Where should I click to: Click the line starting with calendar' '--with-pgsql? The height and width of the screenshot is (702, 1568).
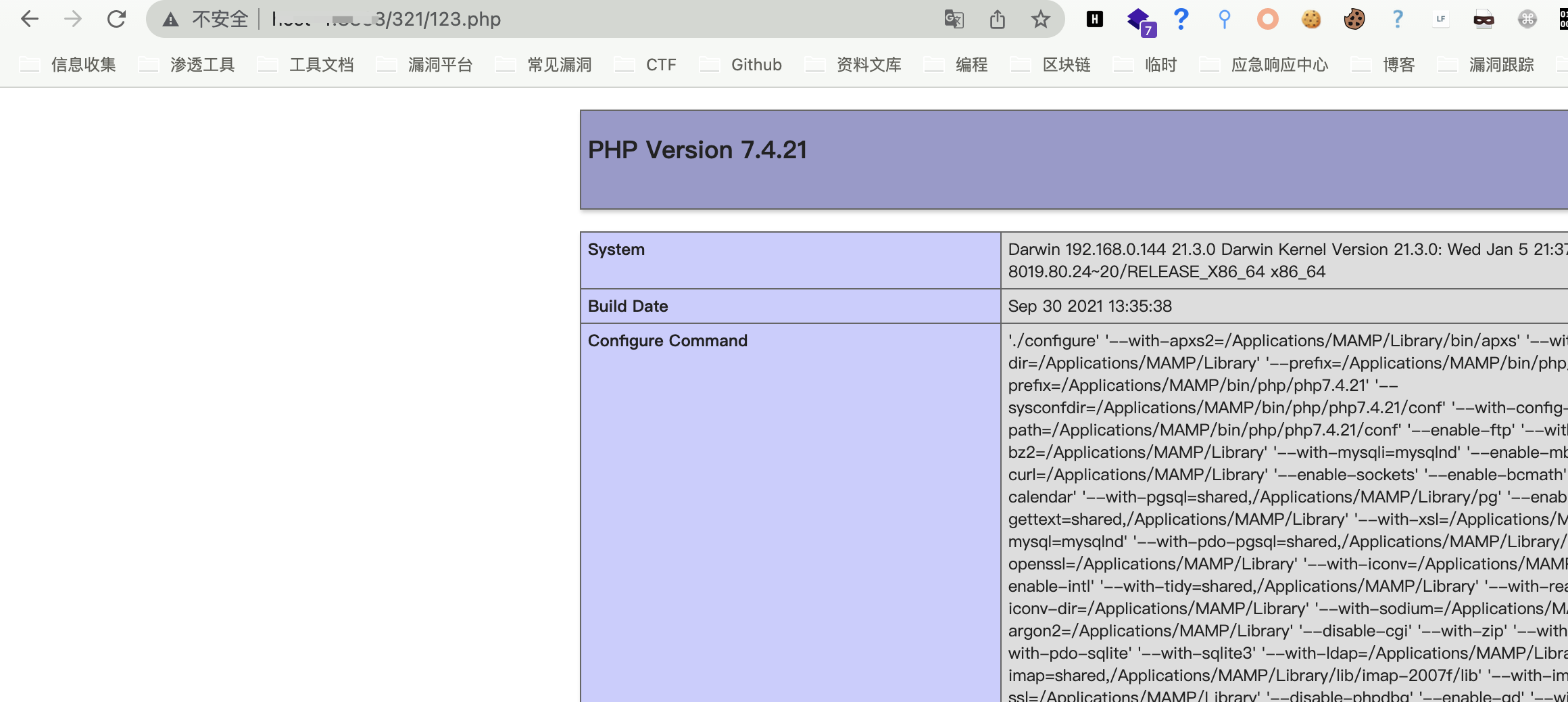pos(1288,497)
